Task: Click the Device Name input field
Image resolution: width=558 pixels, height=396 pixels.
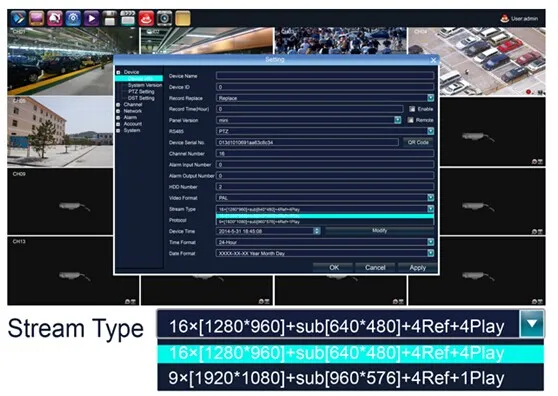Action: tap(325, 76)
